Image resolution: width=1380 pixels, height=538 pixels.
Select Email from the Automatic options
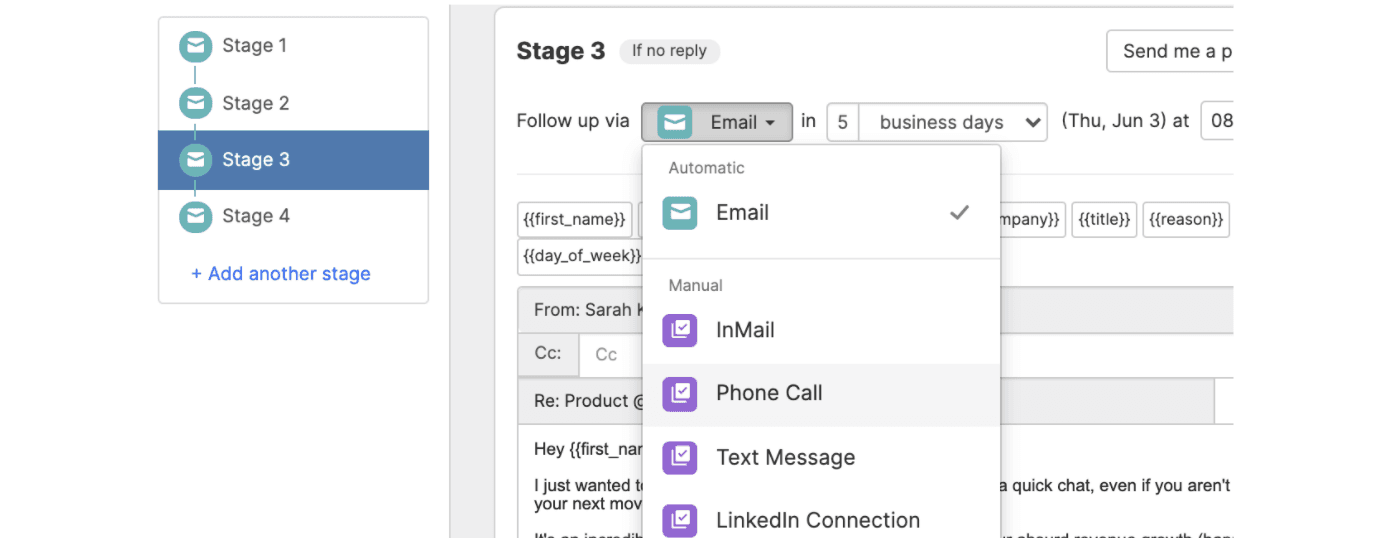pos(742,213)
